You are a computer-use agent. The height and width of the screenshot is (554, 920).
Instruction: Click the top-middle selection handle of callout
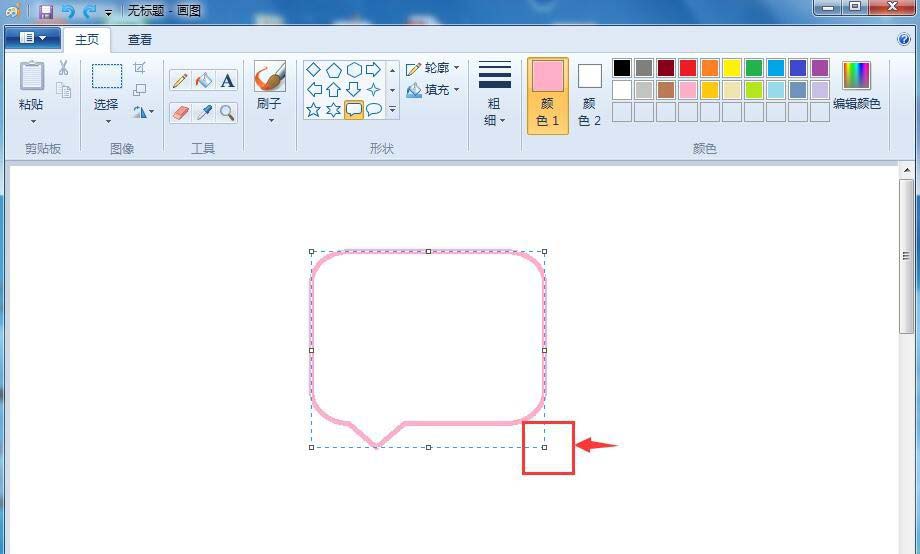click(428, 251)
